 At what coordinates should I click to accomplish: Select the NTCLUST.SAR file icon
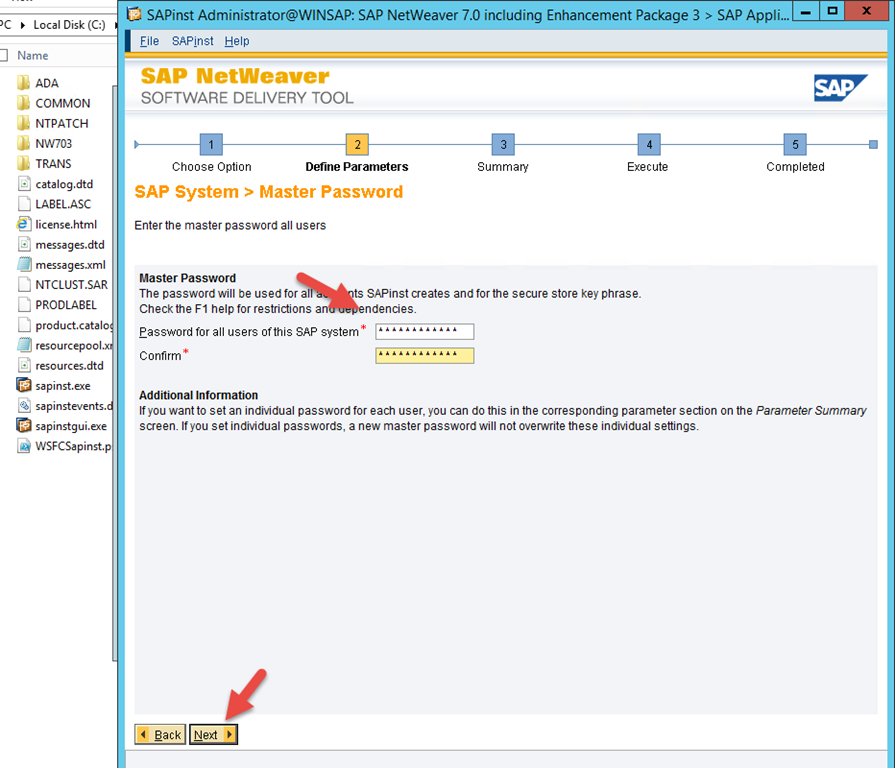24,285
